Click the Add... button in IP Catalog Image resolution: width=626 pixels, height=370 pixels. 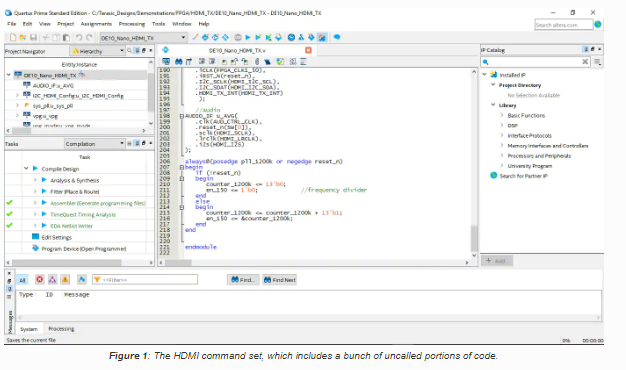point(497,261)
